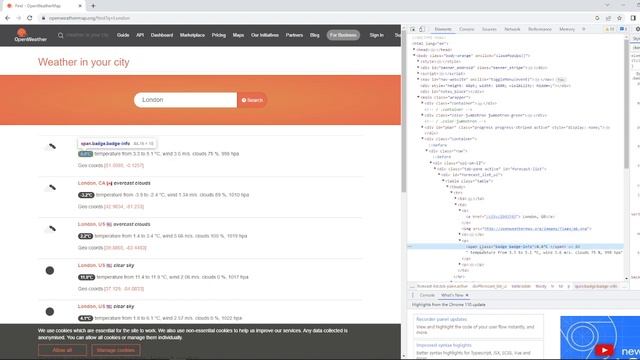640x360 pixels.
Task: Click the orange Search button
Action: point(252,100)
